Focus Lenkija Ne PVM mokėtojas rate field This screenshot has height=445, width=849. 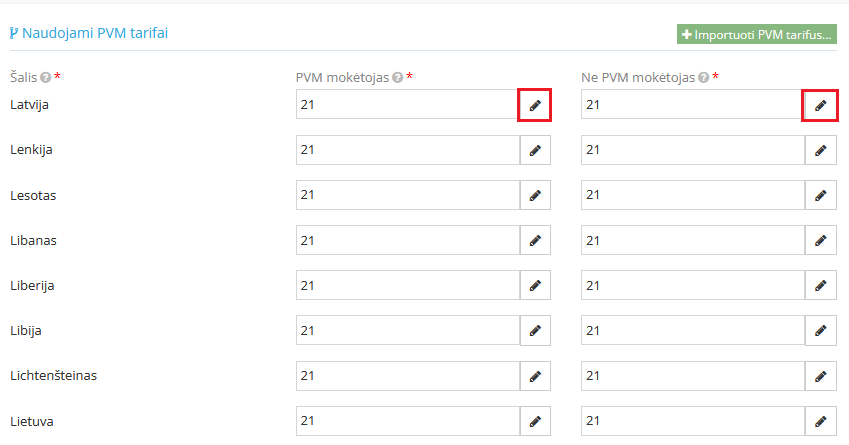click(x=692, y=150)
